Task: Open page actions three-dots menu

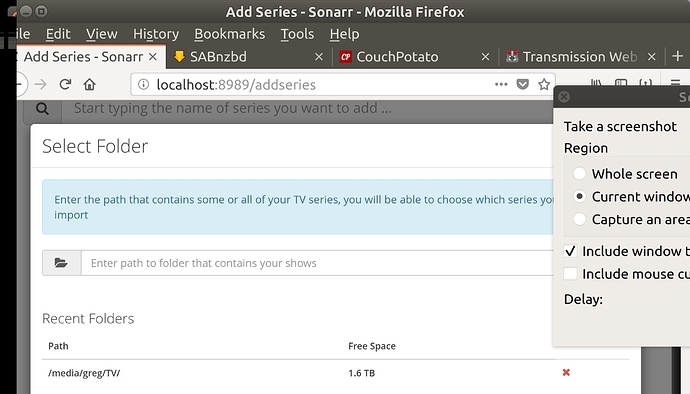Action: click(501, 84)
